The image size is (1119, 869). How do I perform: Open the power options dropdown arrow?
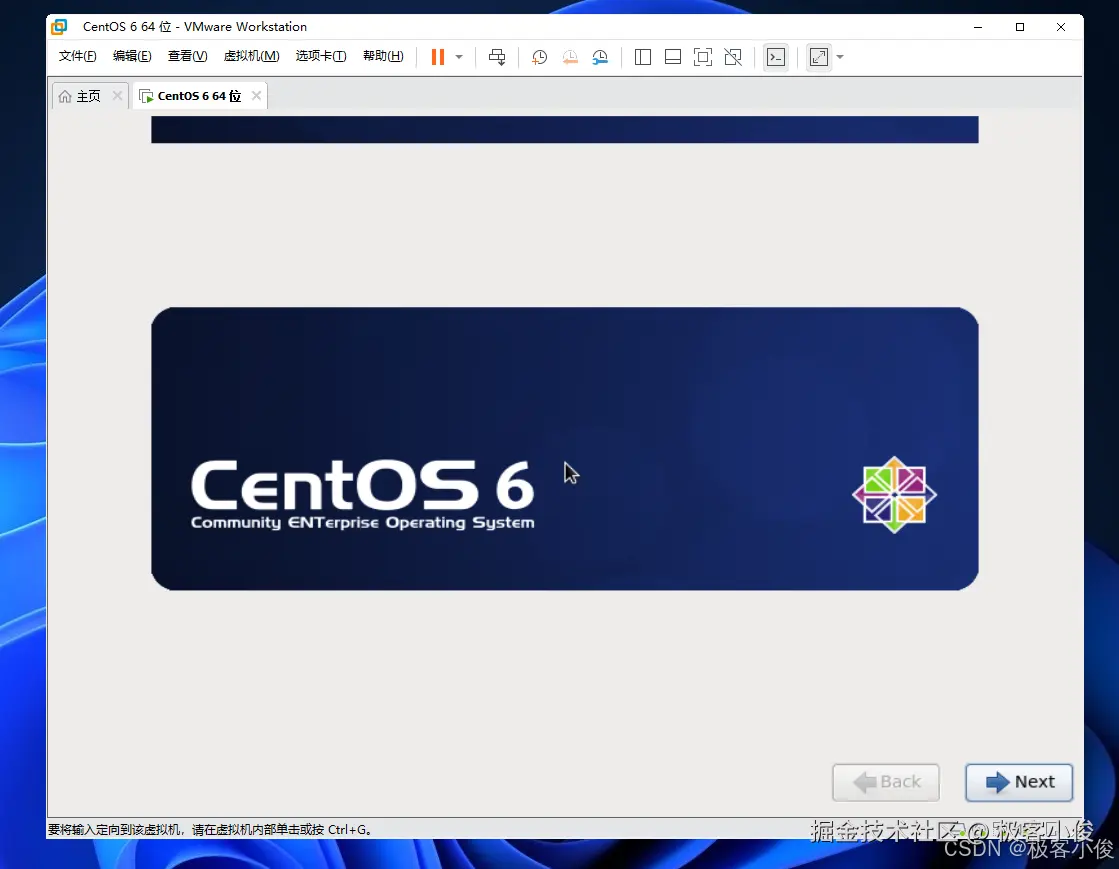tap(459, 57)
